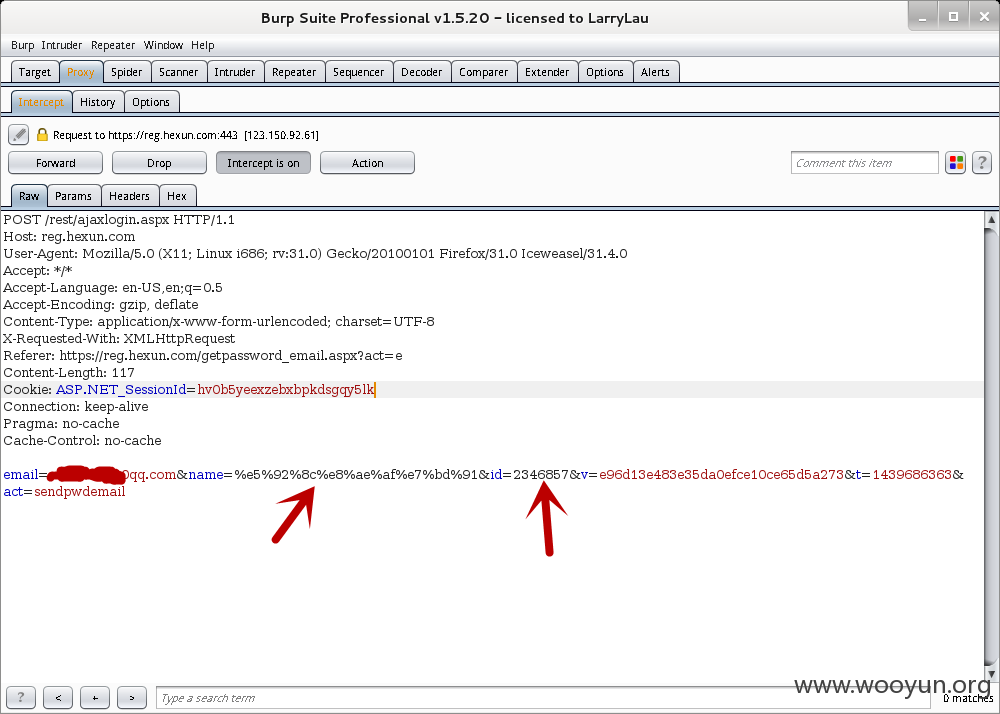Select the Proxy tab
This screenshot has width=1000, height=714.
81,72
